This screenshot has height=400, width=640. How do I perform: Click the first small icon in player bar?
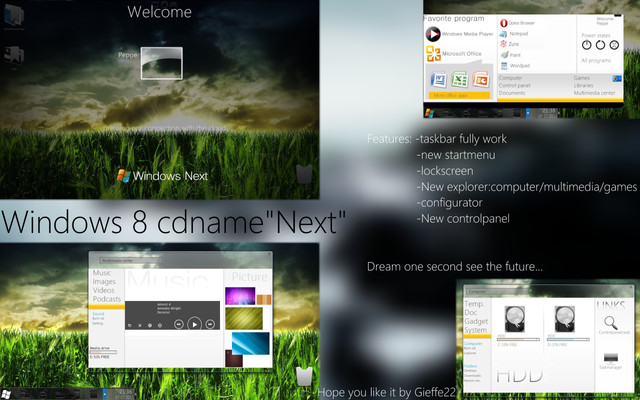click(x=130, y=326)
